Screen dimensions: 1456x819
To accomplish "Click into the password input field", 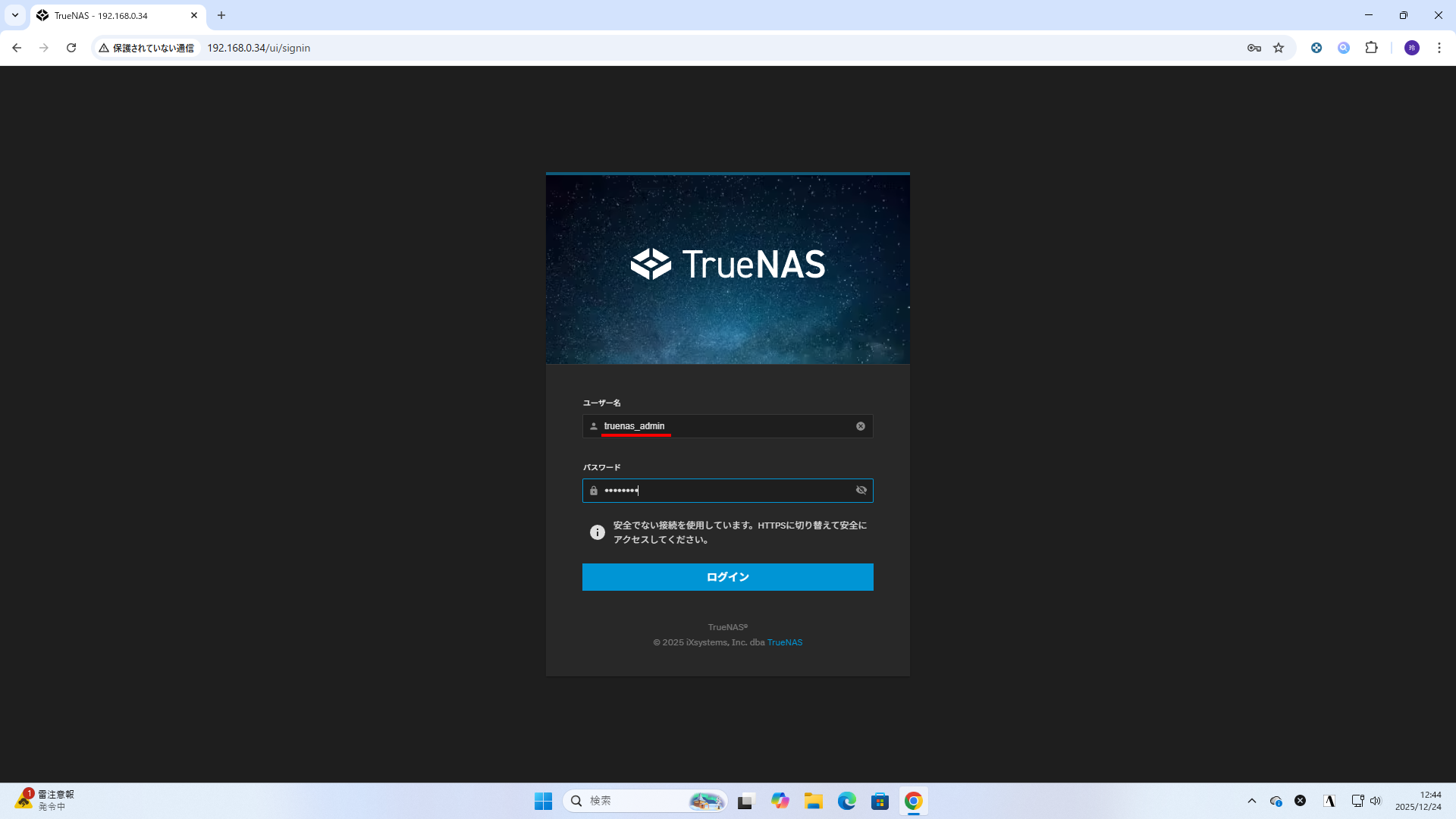I will click(x=728, y=491).
